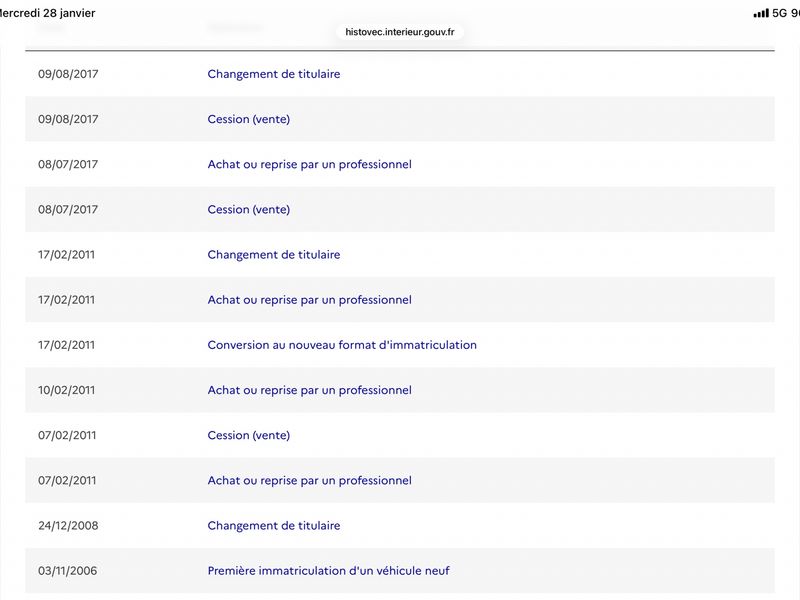Open Achat ou reprise par un professionnel of 08/07/2017

tap(309, 164)
